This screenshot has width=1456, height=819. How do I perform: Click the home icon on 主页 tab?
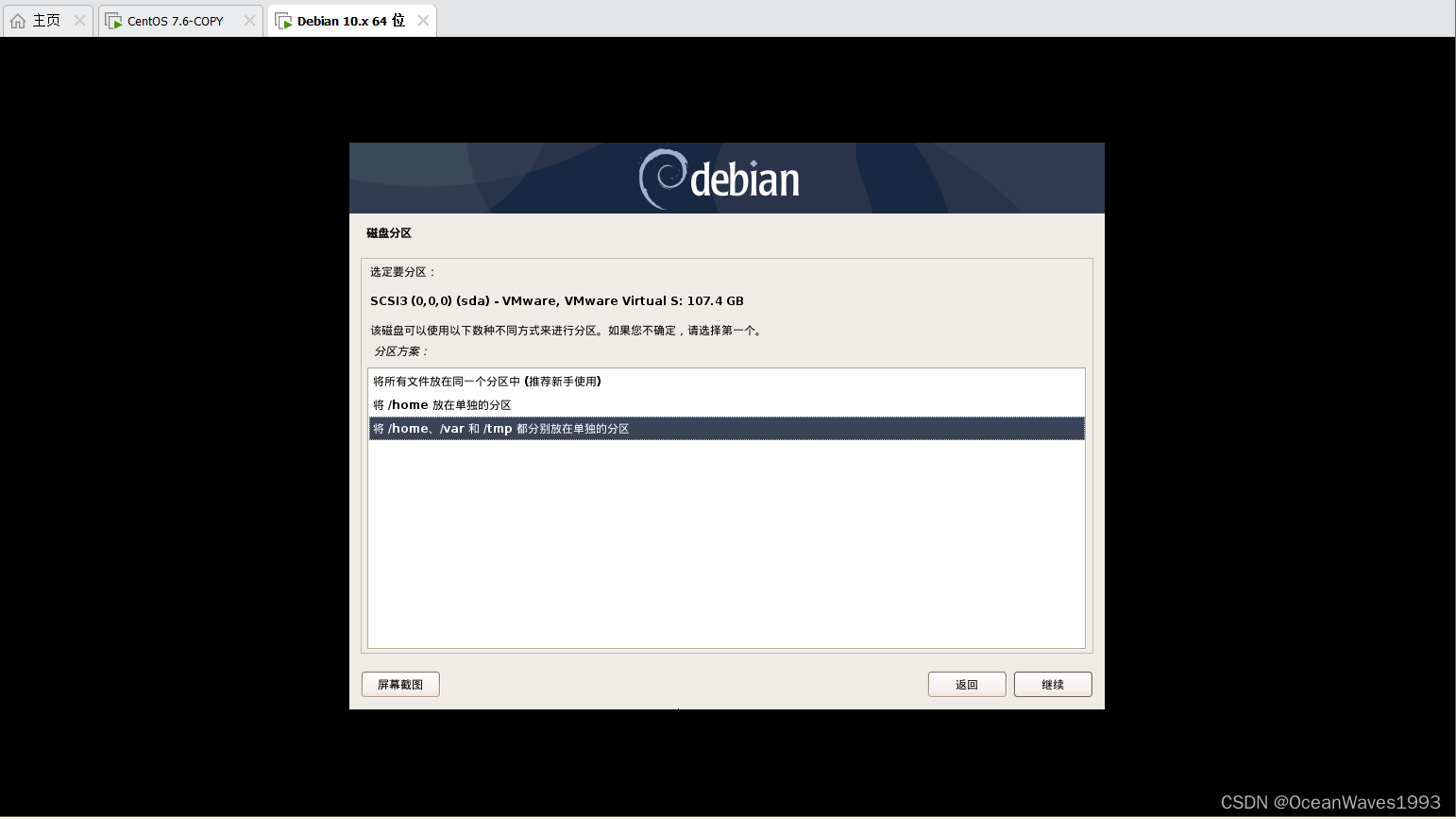[18, 21]
